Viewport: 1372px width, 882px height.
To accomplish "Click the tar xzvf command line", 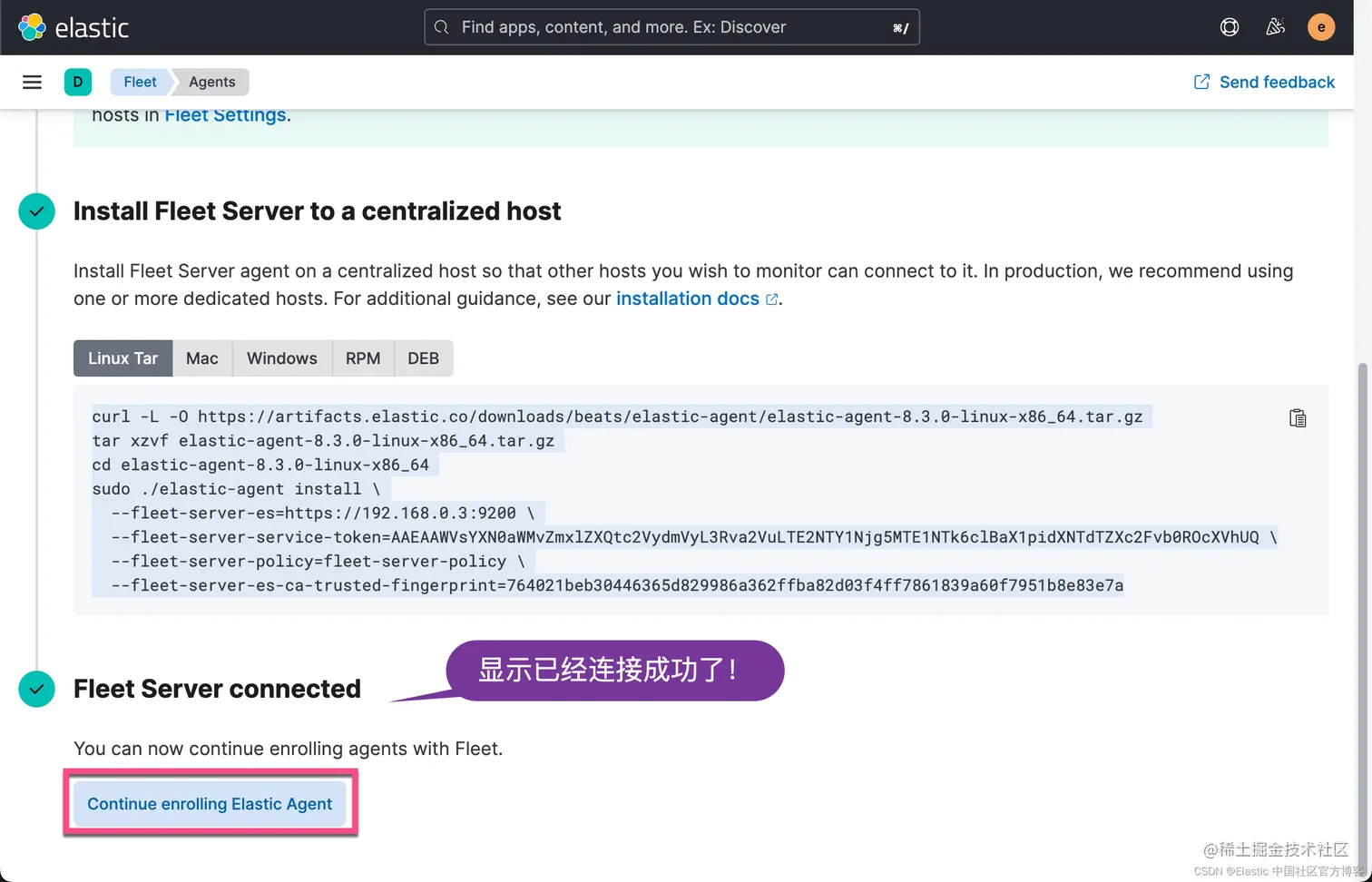I will click(323, 441).
